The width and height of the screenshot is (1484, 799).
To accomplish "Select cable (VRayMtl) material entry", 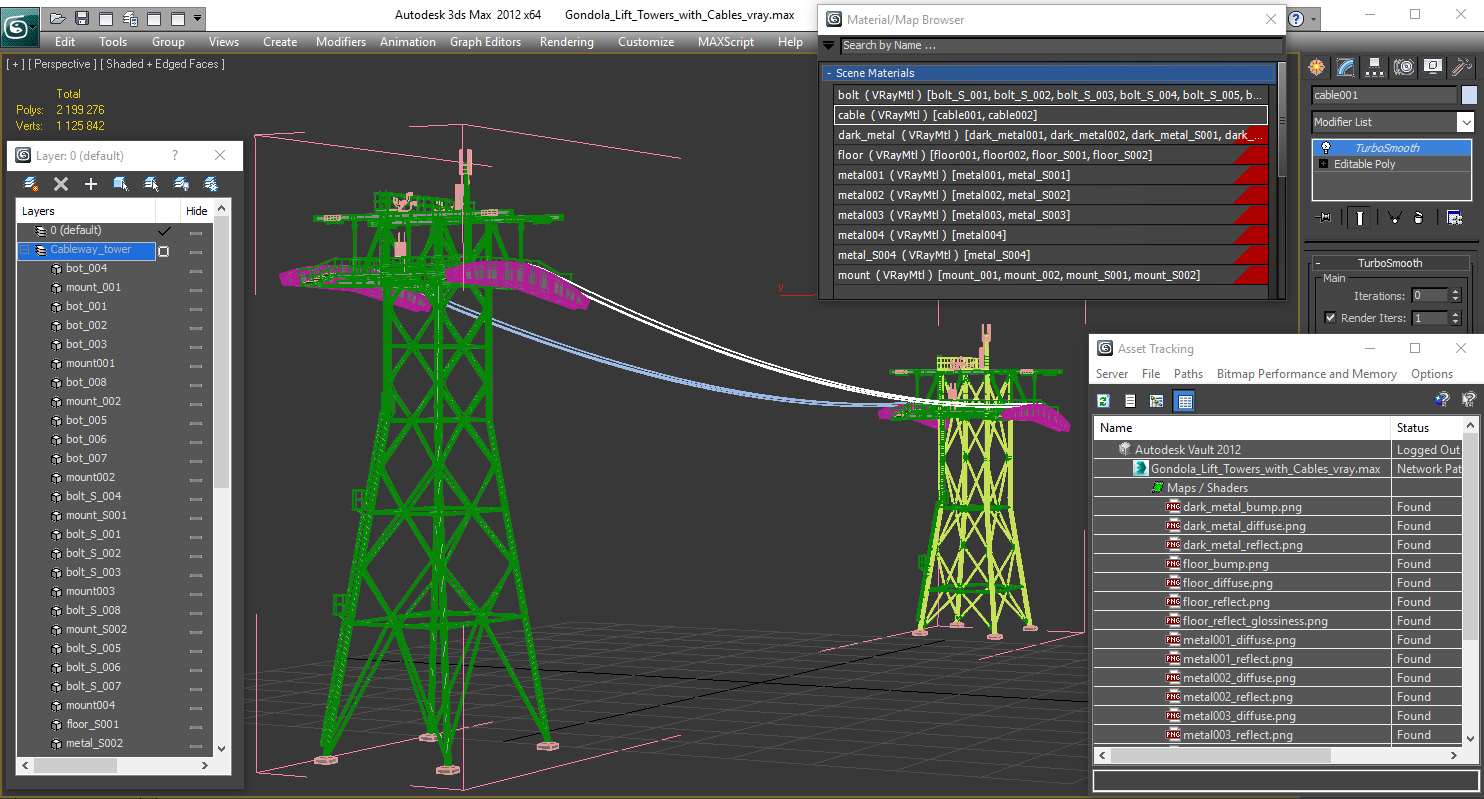I will [x=1050, y=115].
